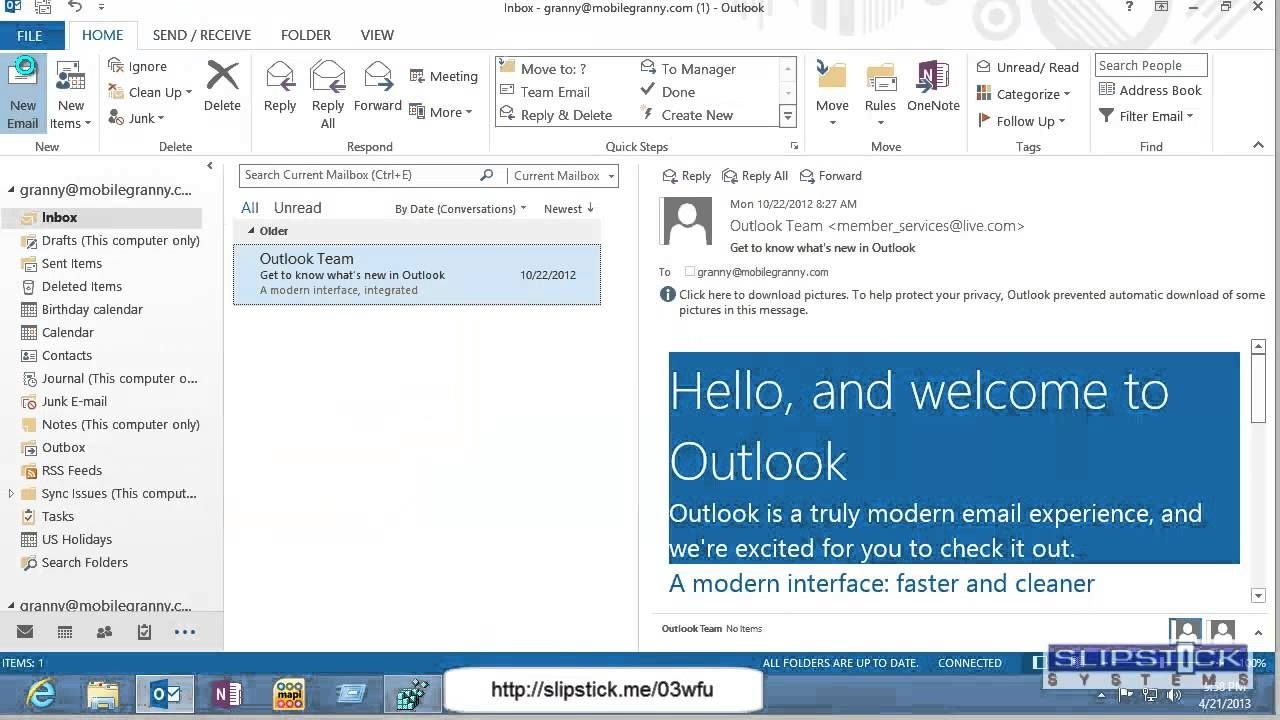Image resolution: width=1280 pixels, height=720 pixels.
Task: Click Reply All in the reading pane
Action: (x=755, y=176)
